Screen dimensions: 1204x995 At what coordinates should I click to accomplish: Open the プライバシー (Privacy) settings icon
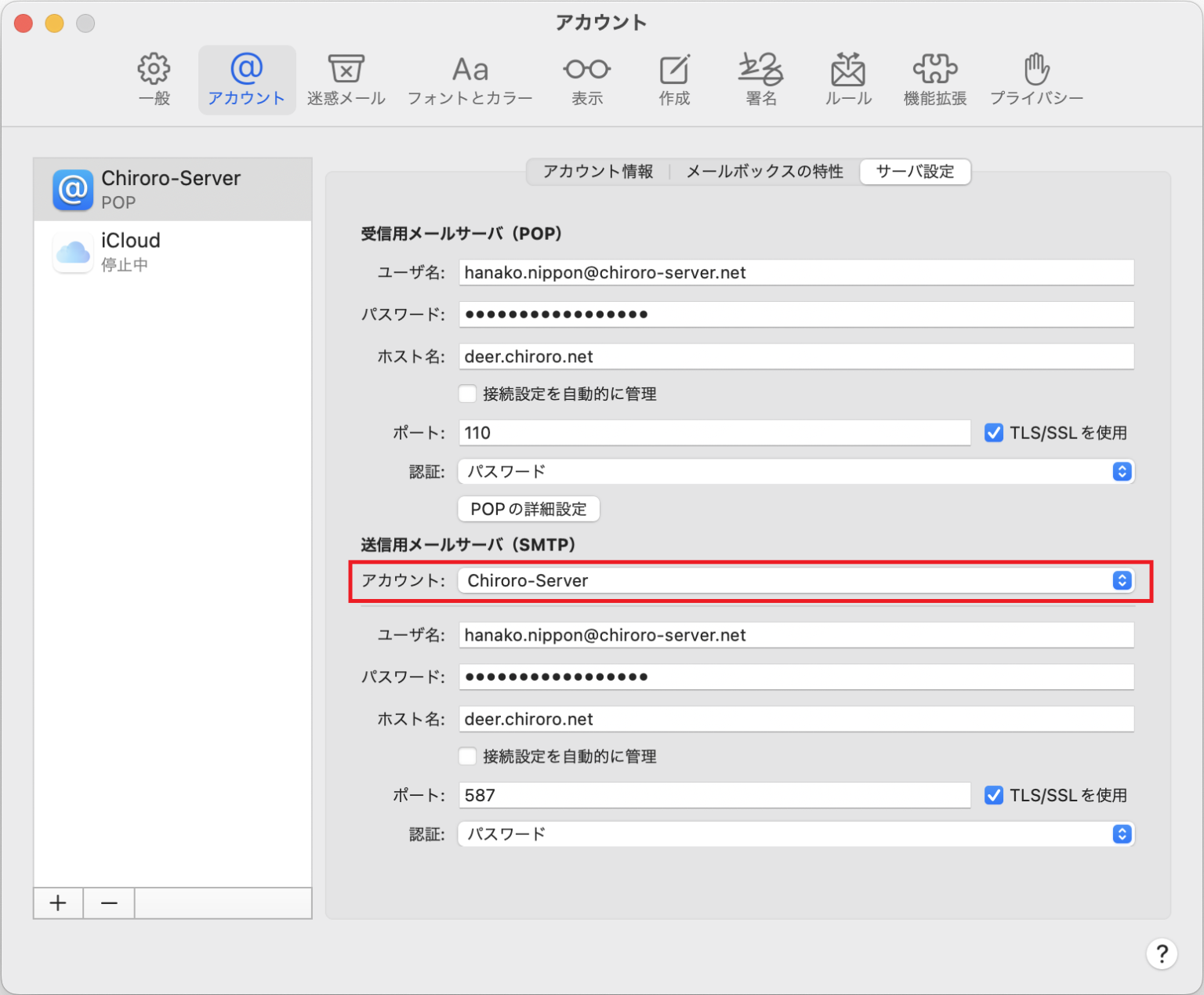tap(1036, 78)
